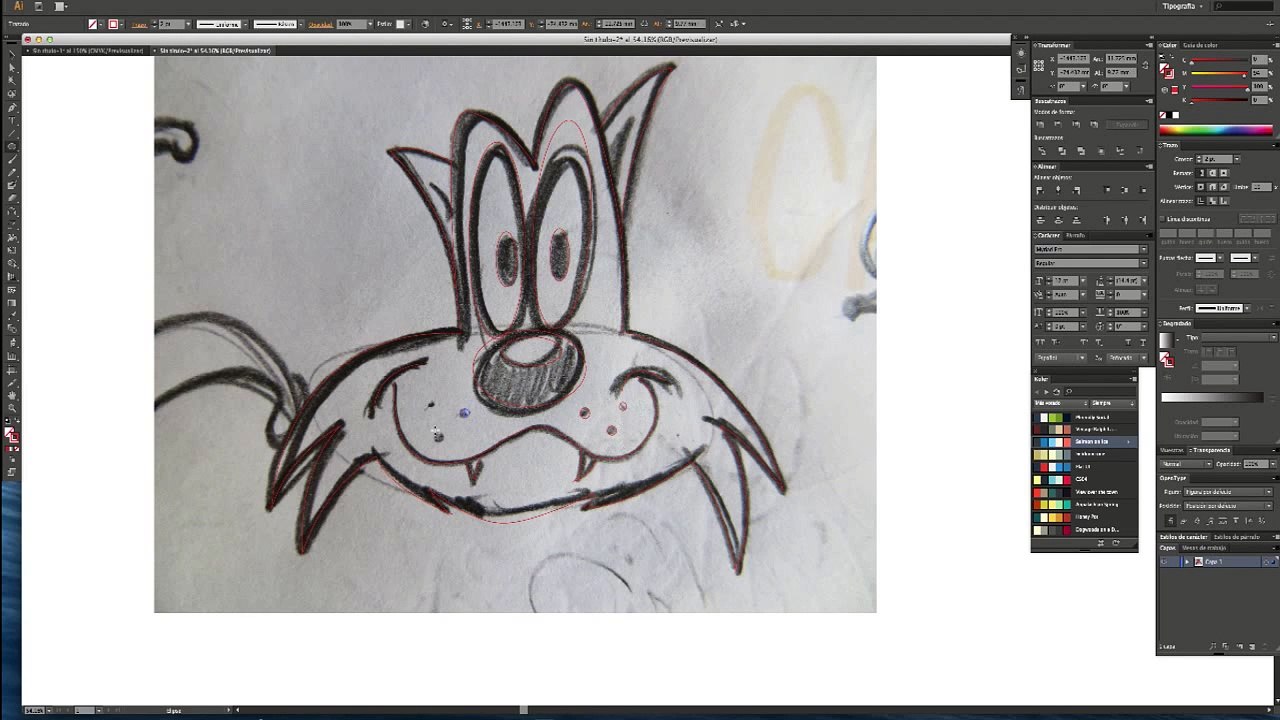The image size is (1280, 720).
Task: Switch to the Muestras tab
Action: [x=1171, y=450]
